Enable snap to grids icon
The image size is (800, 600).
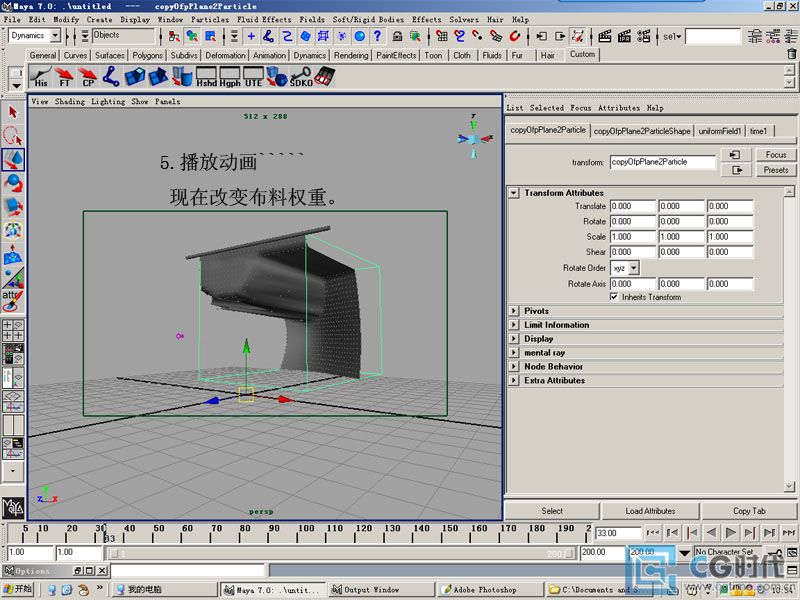(x=442, y=36)
